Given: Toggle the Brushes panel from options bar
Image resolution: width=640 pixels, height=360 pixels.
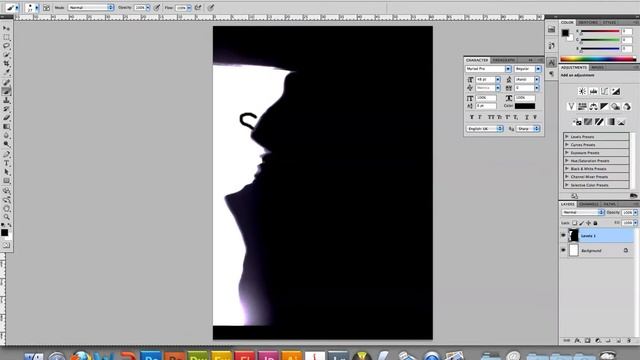Looking at the screenshot, I should tap(47, 8).
